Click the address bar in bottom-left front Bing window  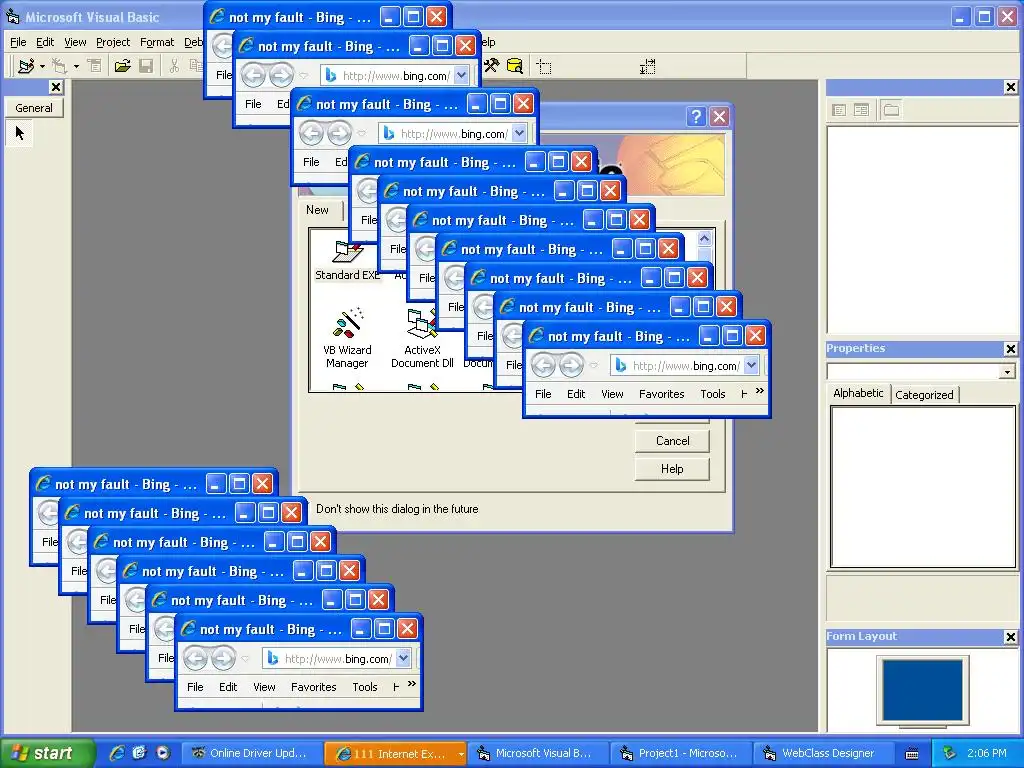[x=330, y=659]
